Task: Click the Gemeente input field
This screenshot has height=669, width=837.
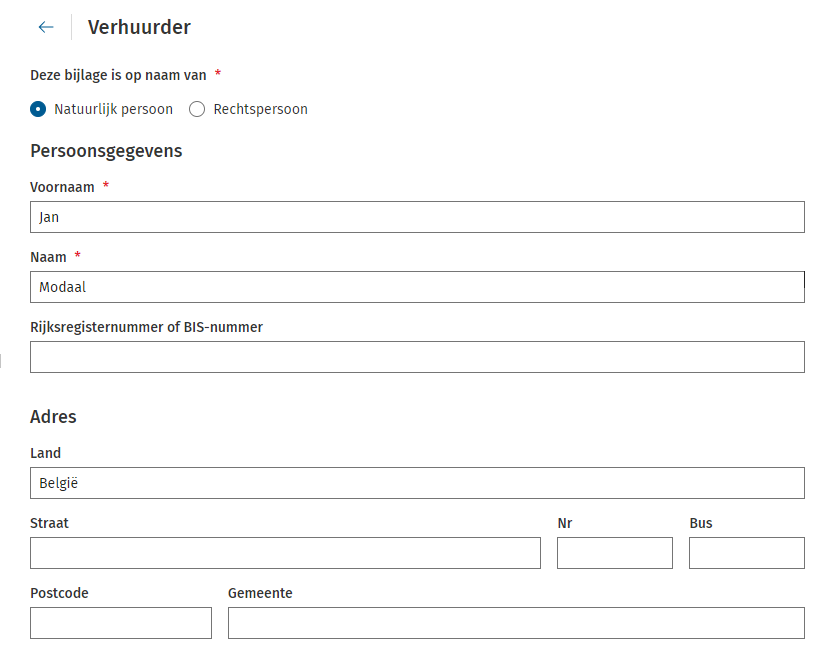Action: click(516, 623)
